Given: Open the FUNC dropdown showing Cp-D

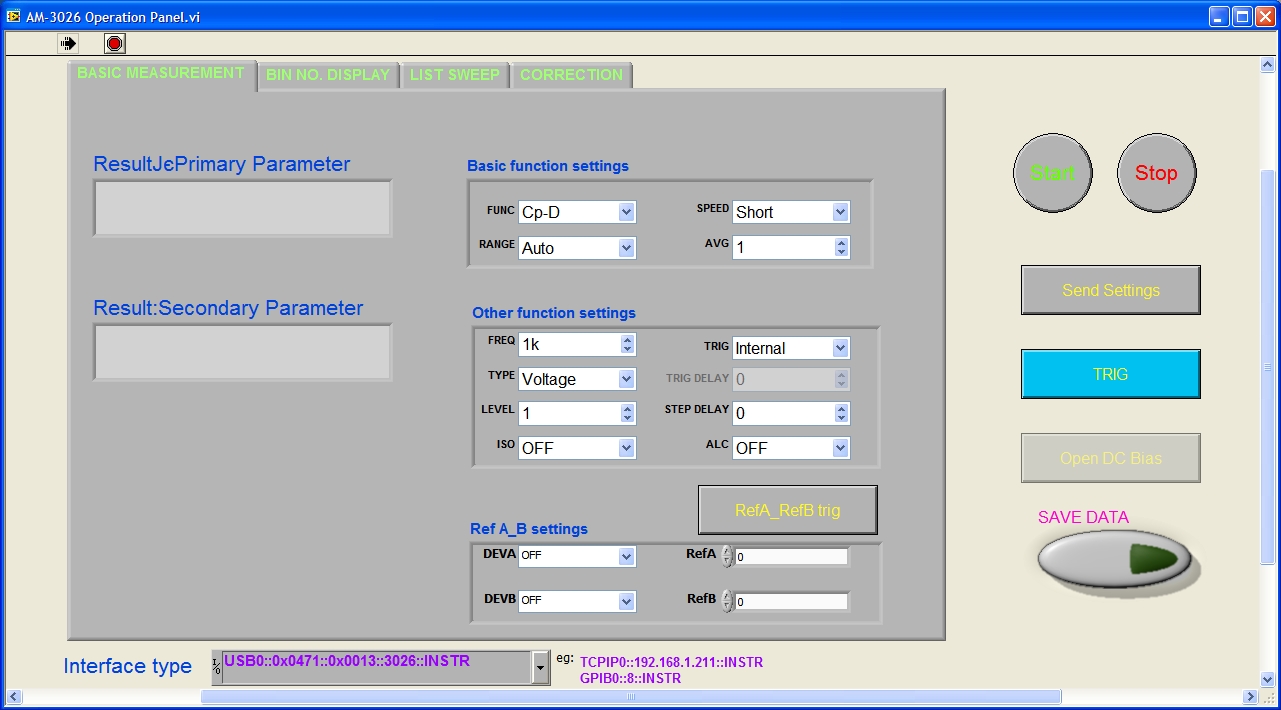Looking at the screenshot, I should 577,212.
